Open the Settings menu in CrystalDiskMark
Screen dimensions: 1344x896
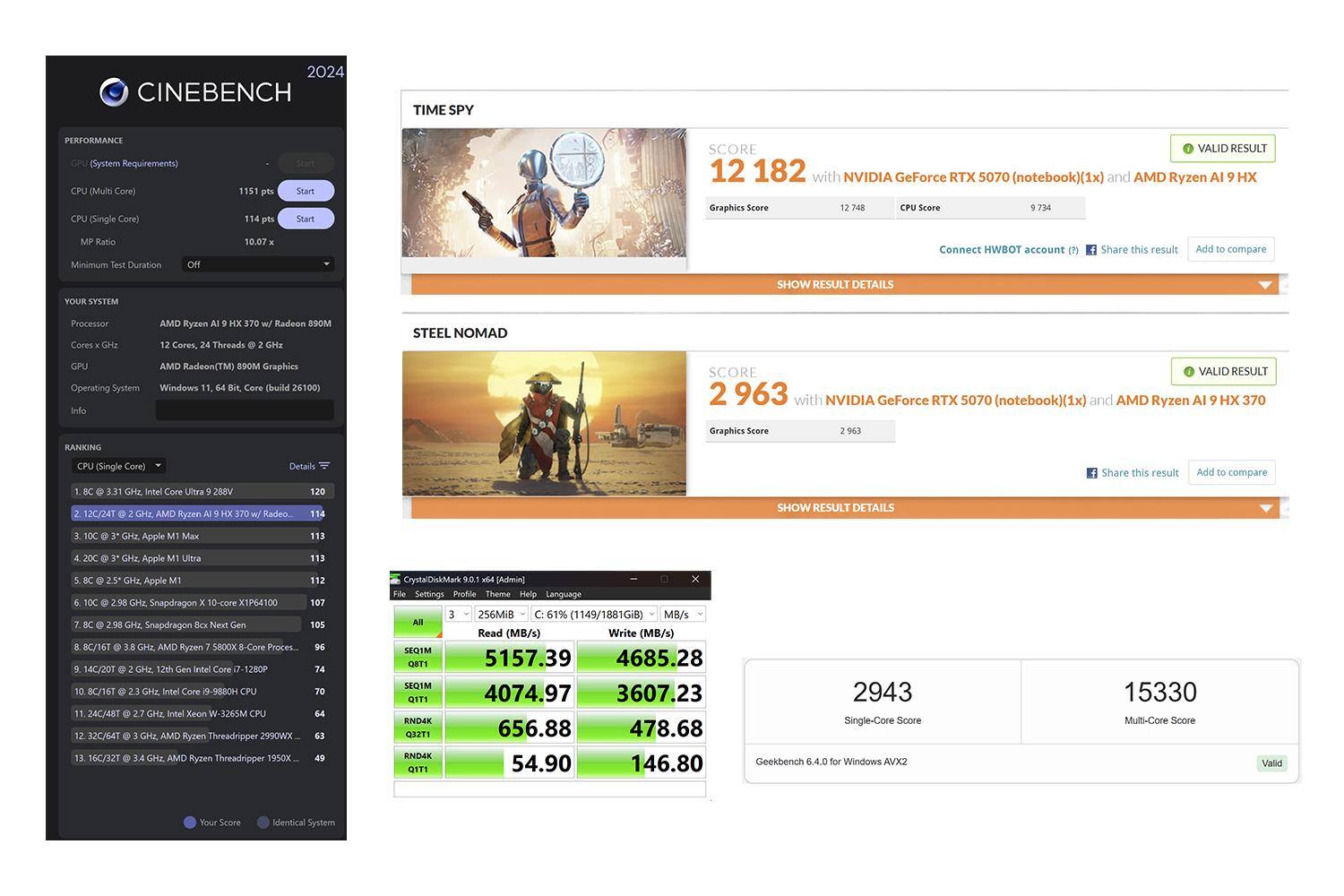[429, 594]
